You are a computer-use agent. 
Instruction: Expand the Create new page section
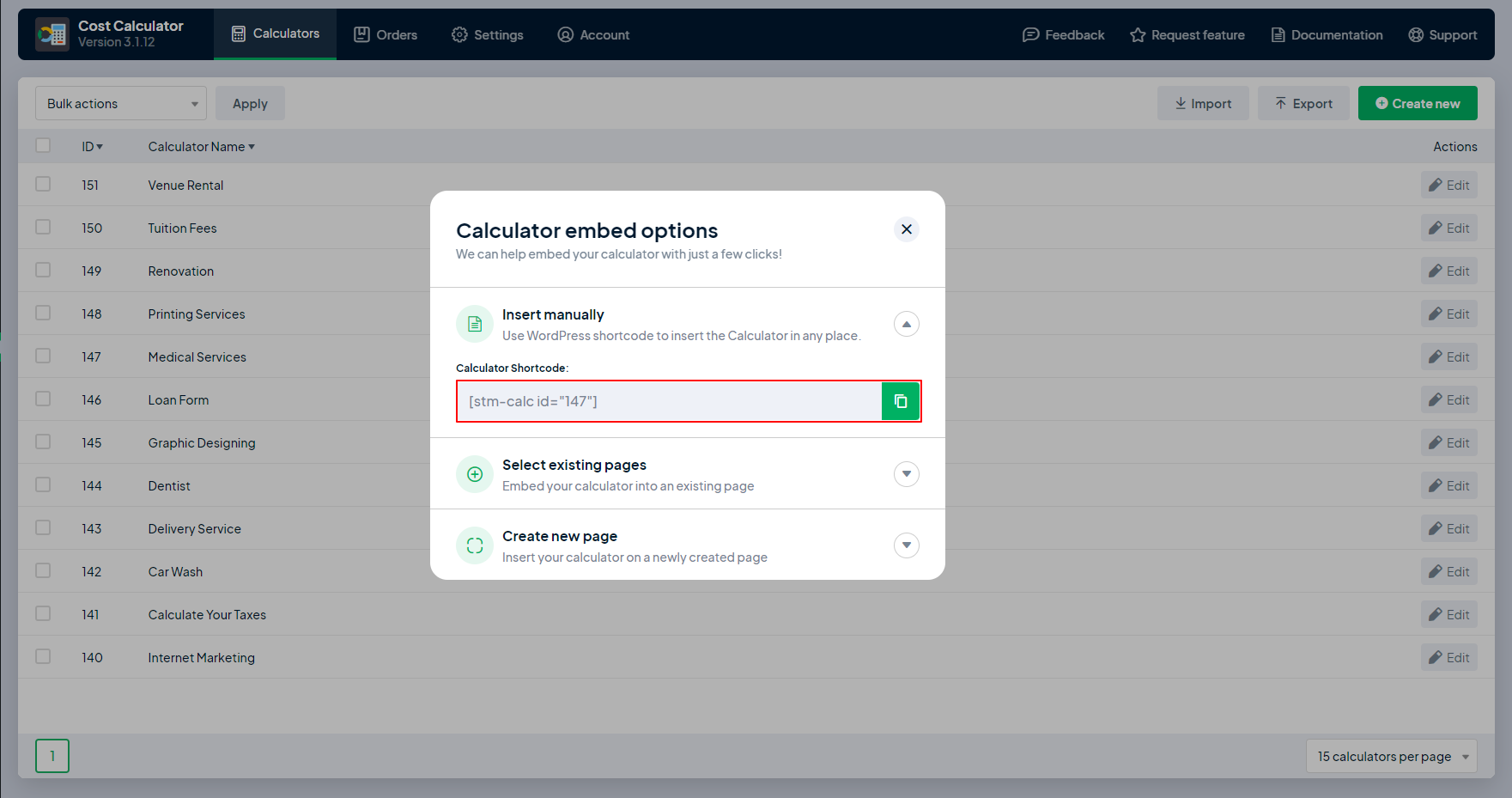coord(906,545)
